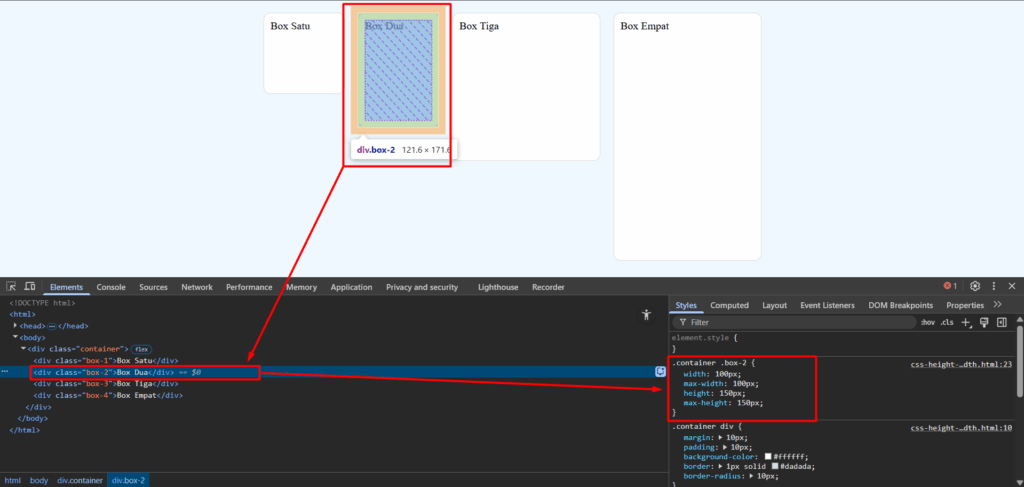The height and width of the screenshot is (487, 1024).
Task: Select the Computed sidebar tab
Action: (729, 305)
